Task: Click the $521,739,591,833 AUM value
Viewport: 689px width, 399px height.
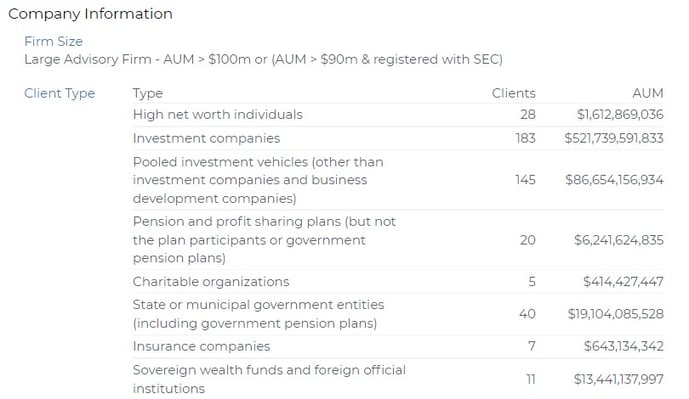Action: click(x=614, y=138)
